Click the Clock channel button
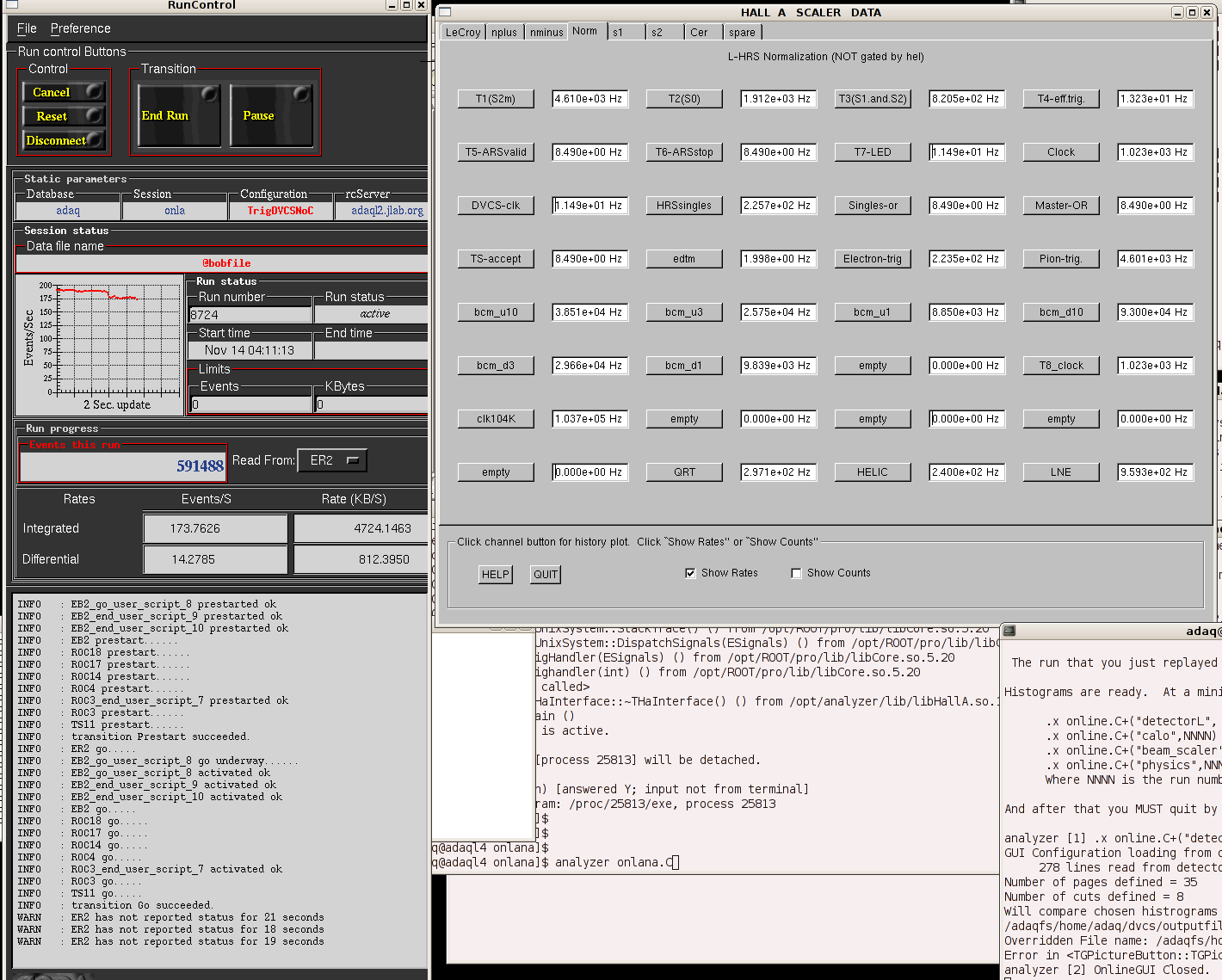This screenshot has width=1222, height=980. pos(1061,152)
